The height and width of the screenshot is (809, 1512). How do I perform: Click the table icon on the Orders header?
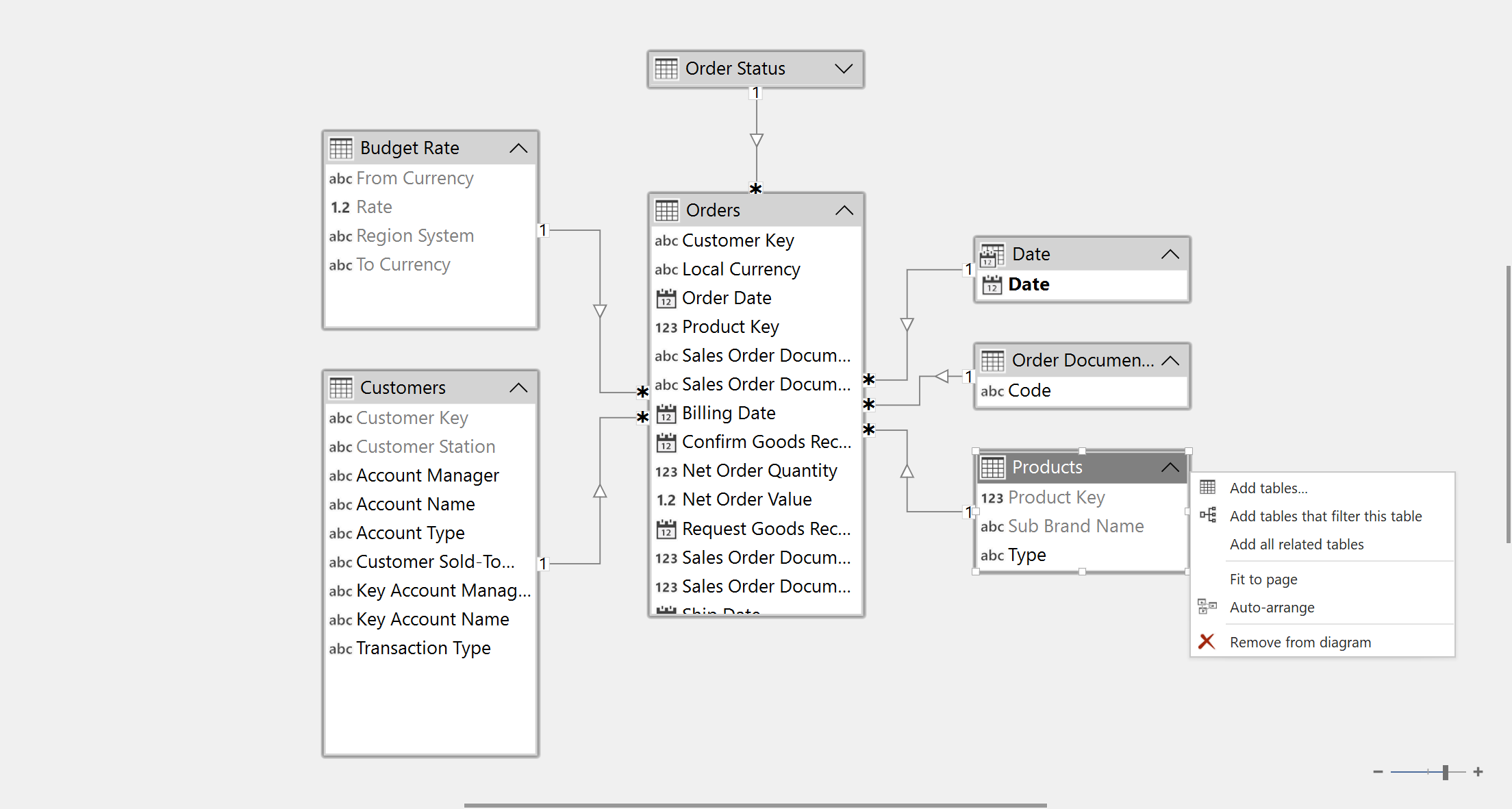click(x=665, y=210)
